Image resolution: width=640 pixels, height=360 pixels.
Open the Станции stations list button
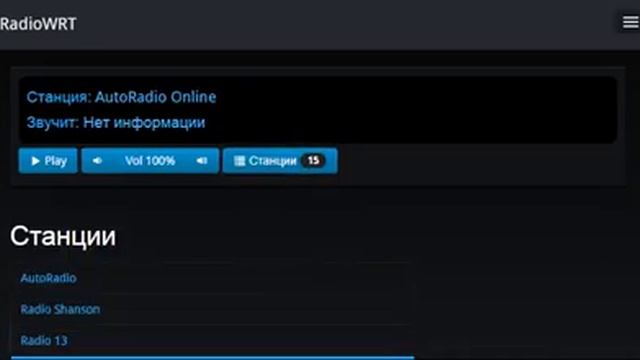280,161
